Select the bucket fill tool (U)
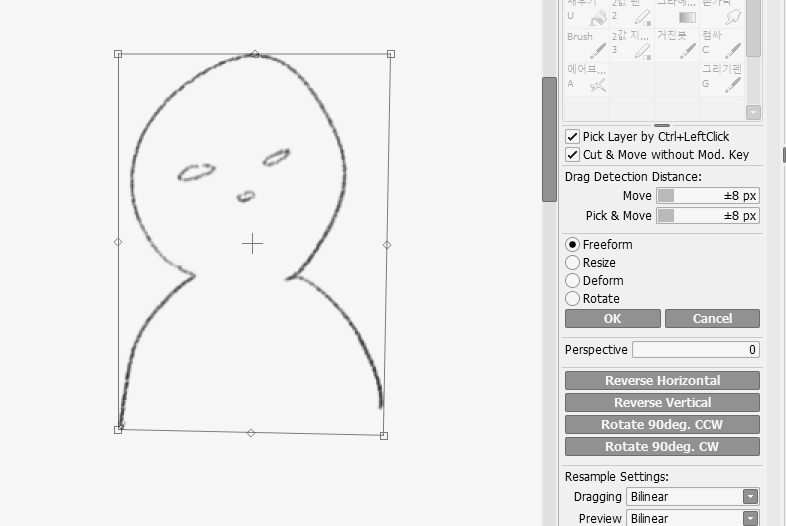 [586, 14]
